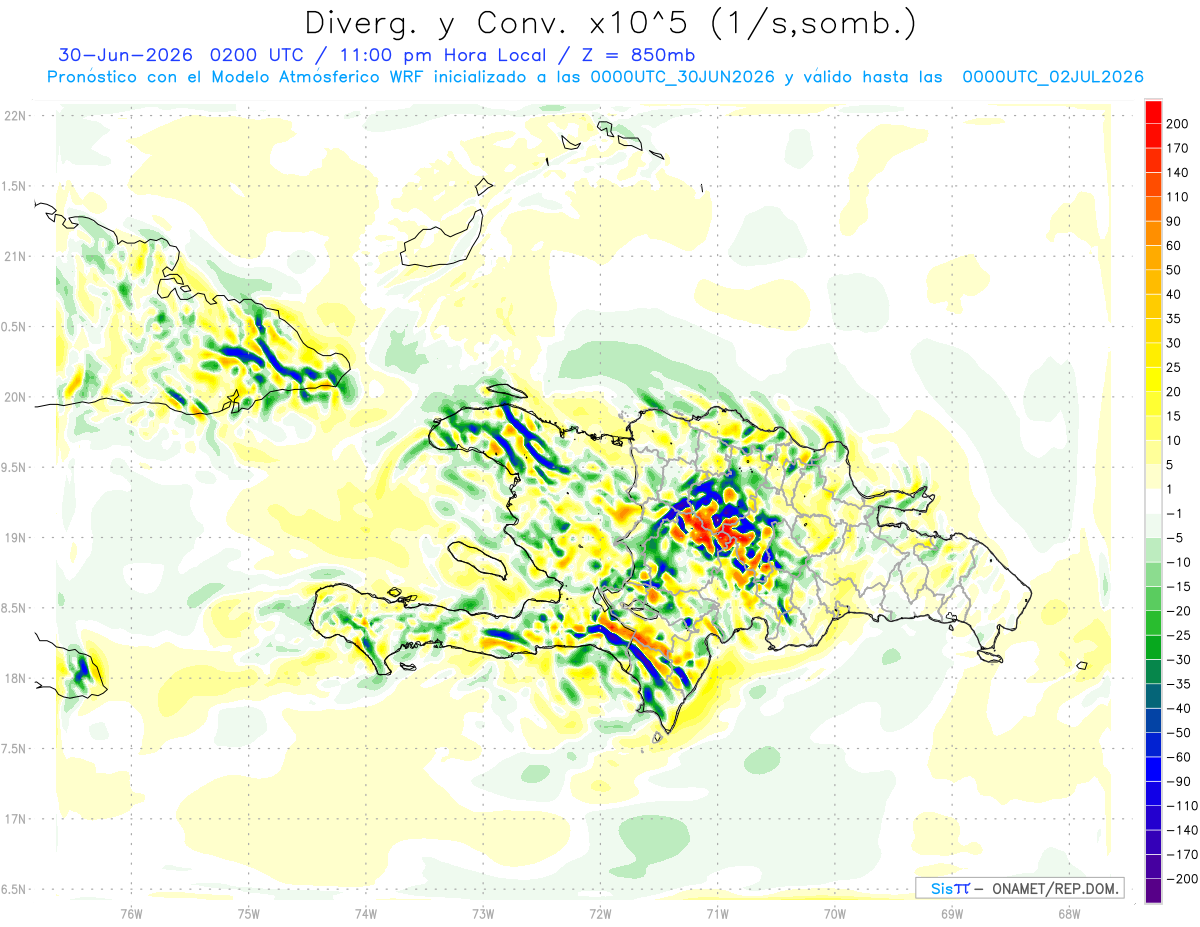The height and width of the screenshot is (927, 1200).
Task: Click the '1.5N' latitude label
Action: click(15, 186)
